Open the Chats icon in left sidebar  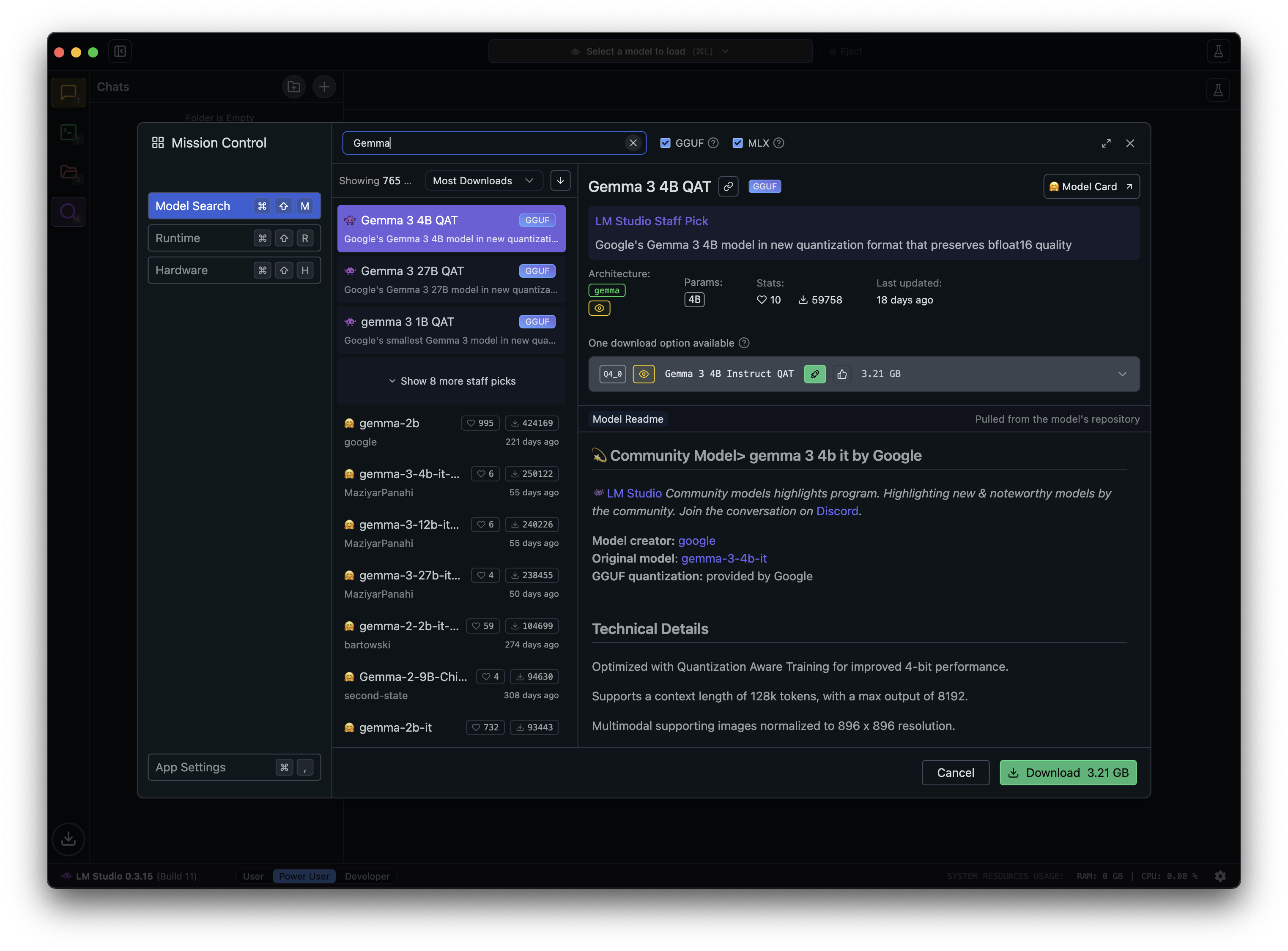point(69,92)
